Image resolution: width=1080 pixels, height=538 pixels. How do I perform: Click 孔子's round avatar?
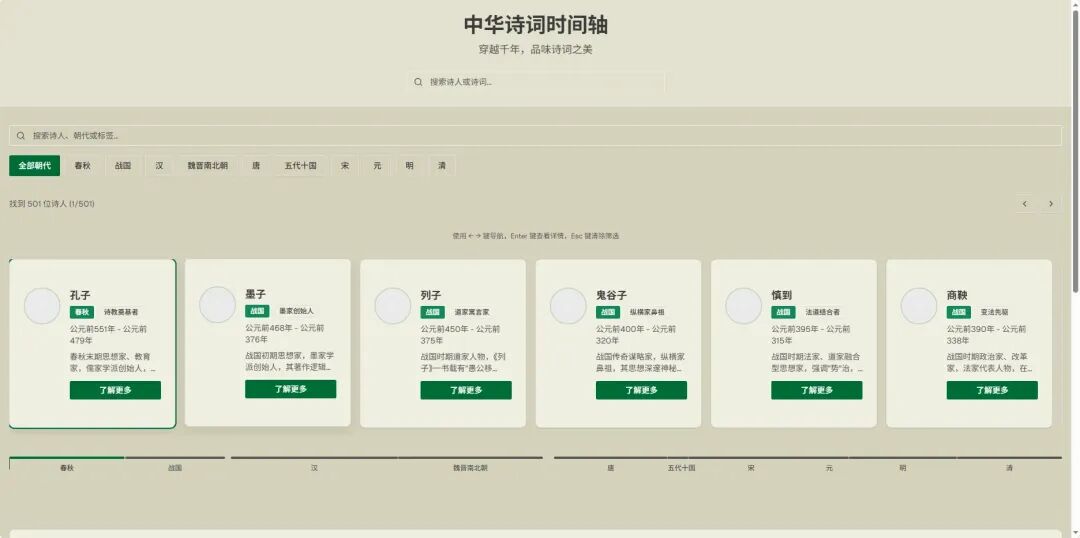tap(42, 306)
